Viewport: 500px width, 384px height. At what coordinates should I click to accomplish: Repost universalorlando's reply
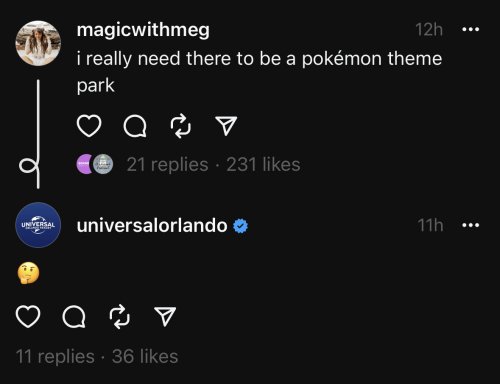(120, 317)
